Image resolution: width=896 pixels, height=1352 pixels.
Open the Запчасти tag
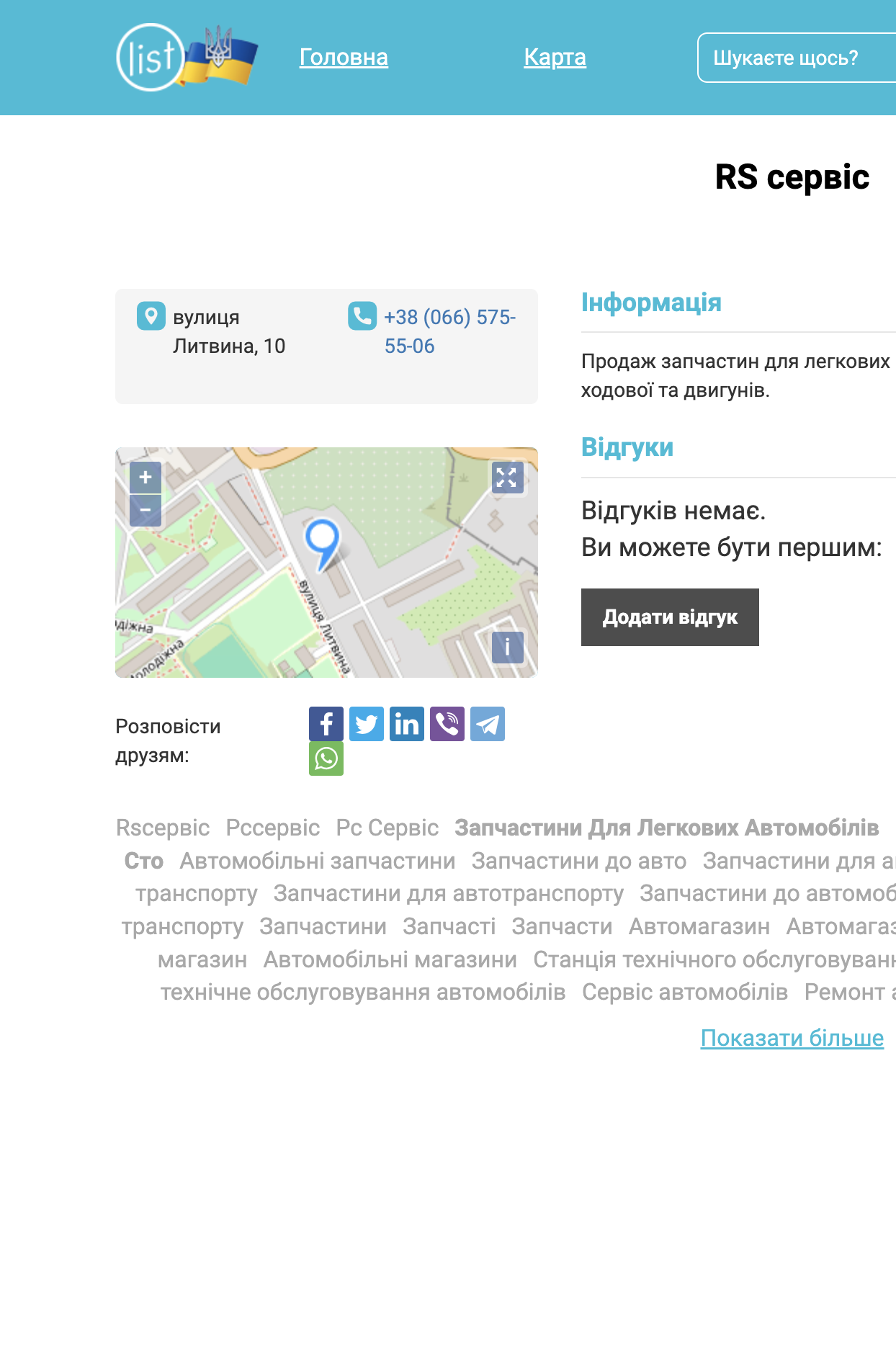[562, 926]
